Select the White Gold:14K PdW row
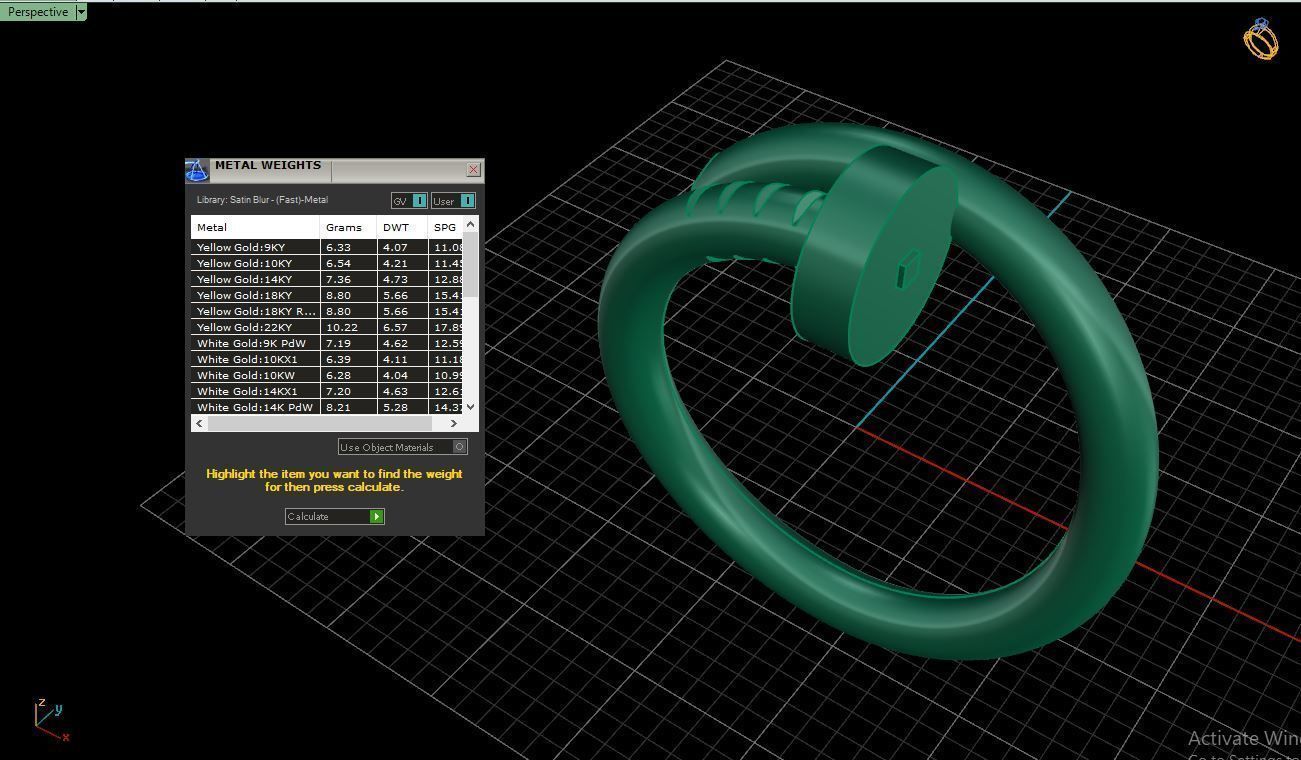This screenshot has width=1301, height=760. pos(328,407)
